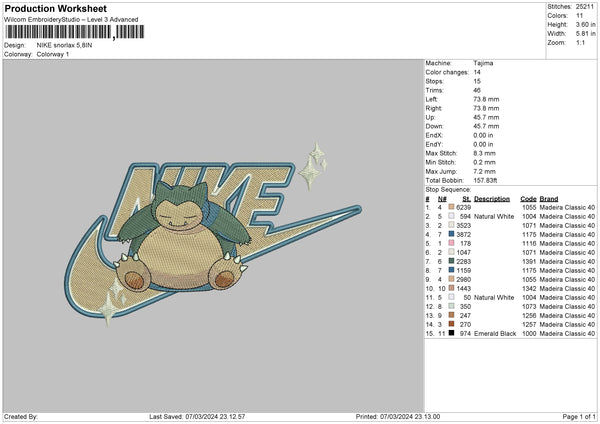
Task: Select thread code "1342" in stop 10
Action: point(529,288)
